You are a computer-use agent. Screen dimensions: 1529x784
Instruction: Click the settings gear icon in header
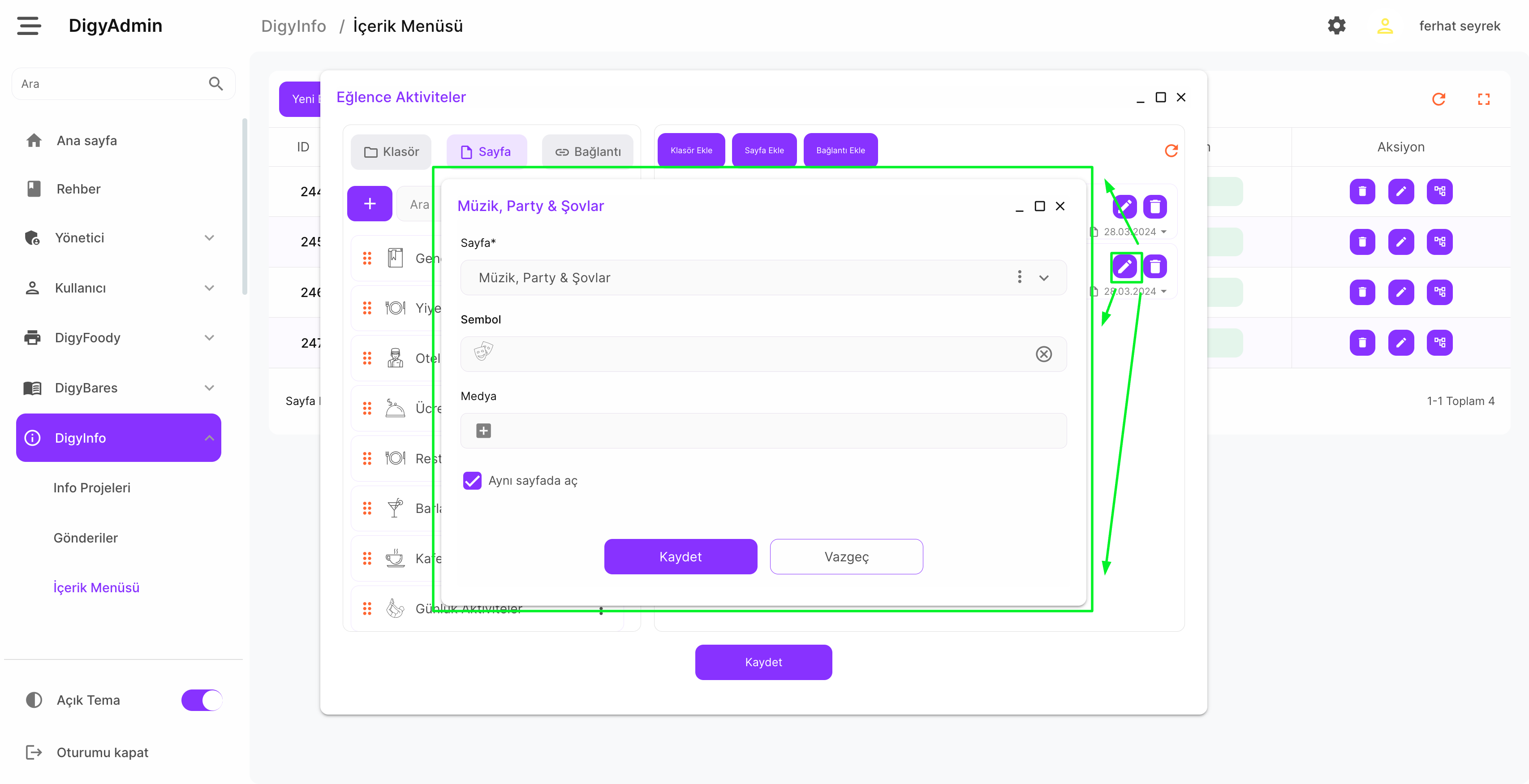coord(1336,26)
